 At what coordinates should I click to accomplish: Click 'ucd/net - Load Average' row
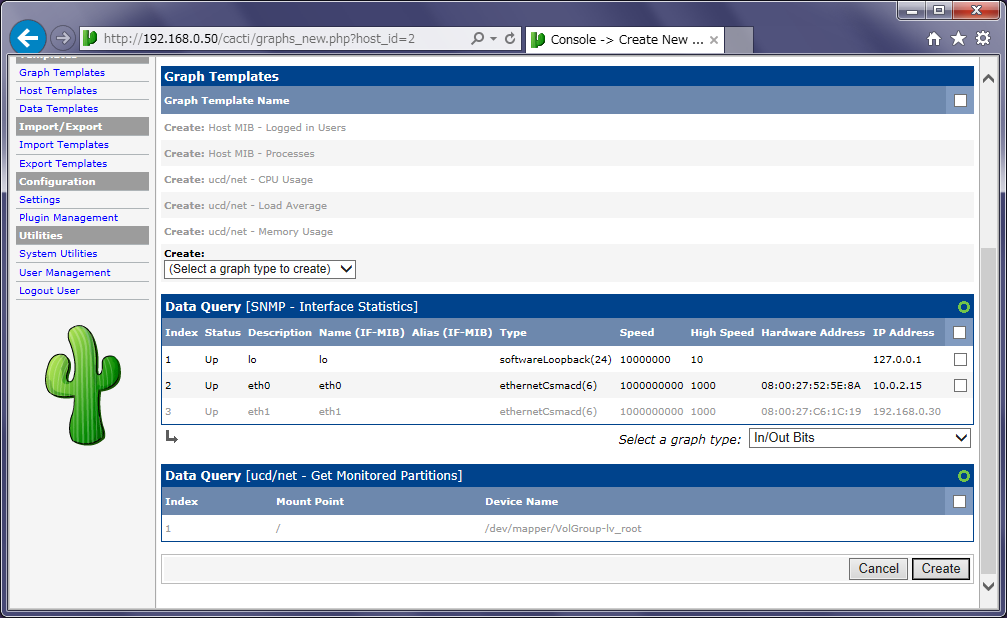[x=567, y=206]
